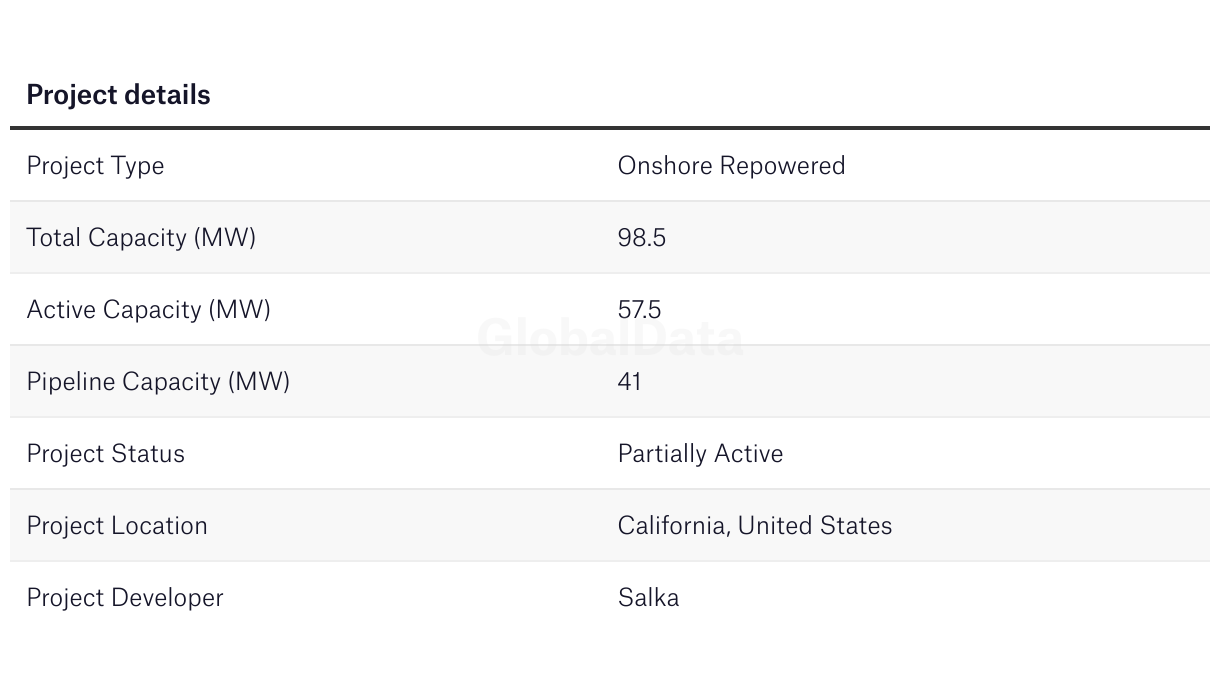Click the Project Location table row

pyautogui.click(x=610, y=526)
